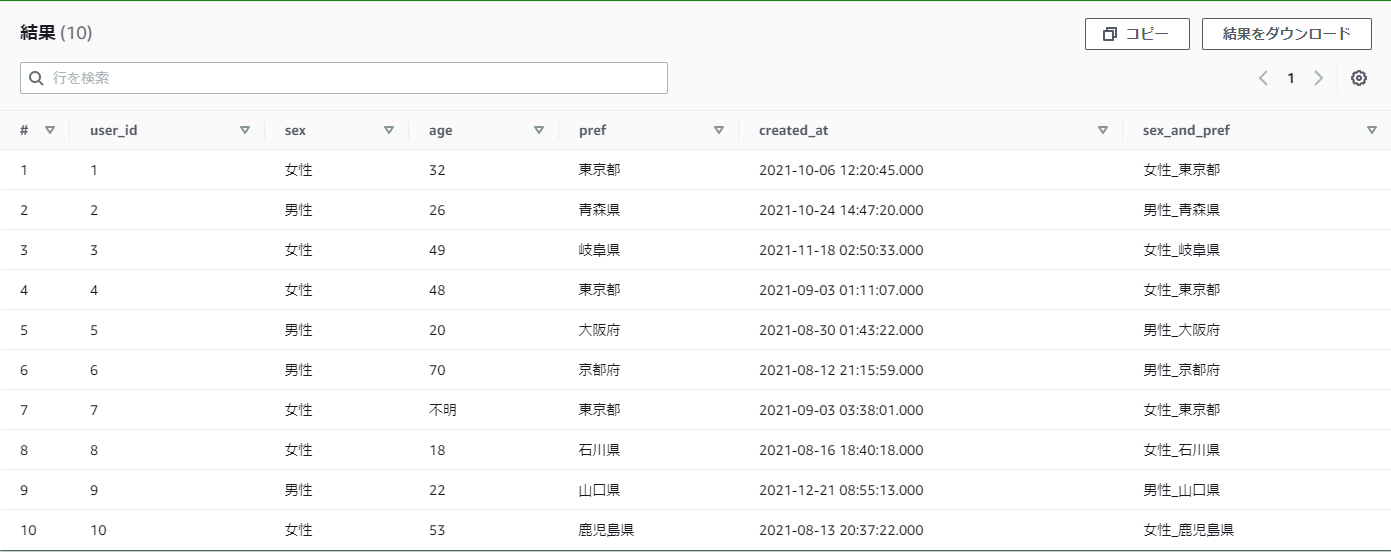
Task: Select page number 1
Action: pyautogui.click(x=1291, y=78)
